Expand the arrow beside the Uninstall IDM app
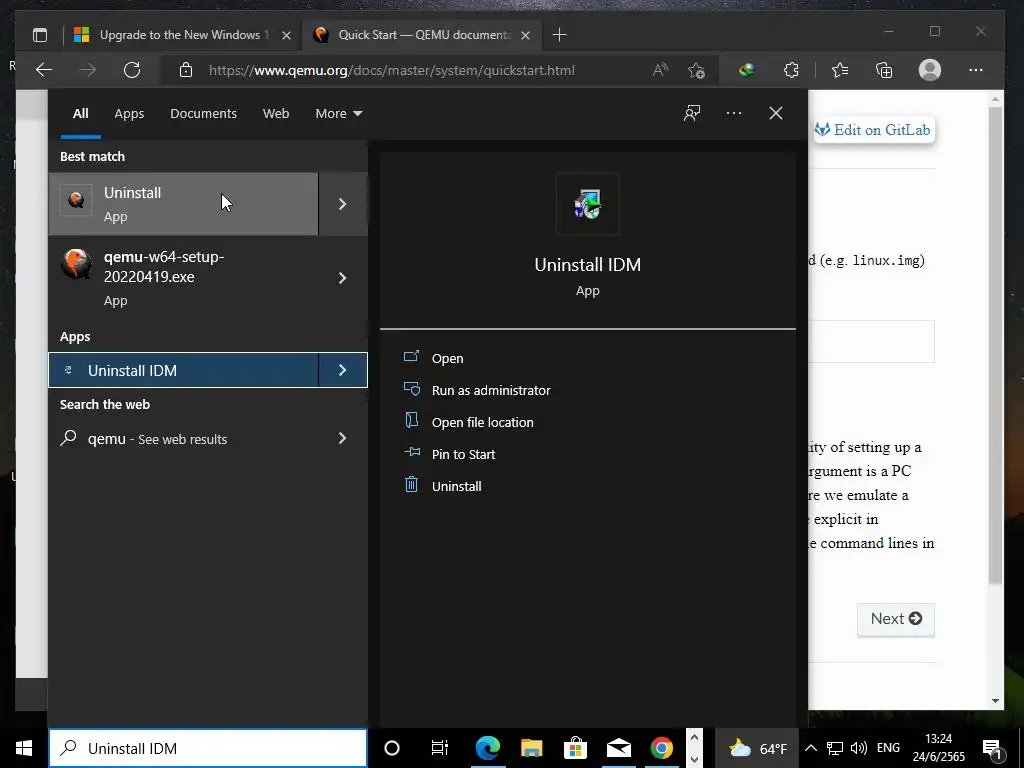The image size is (1024, 768). point(343,370)
